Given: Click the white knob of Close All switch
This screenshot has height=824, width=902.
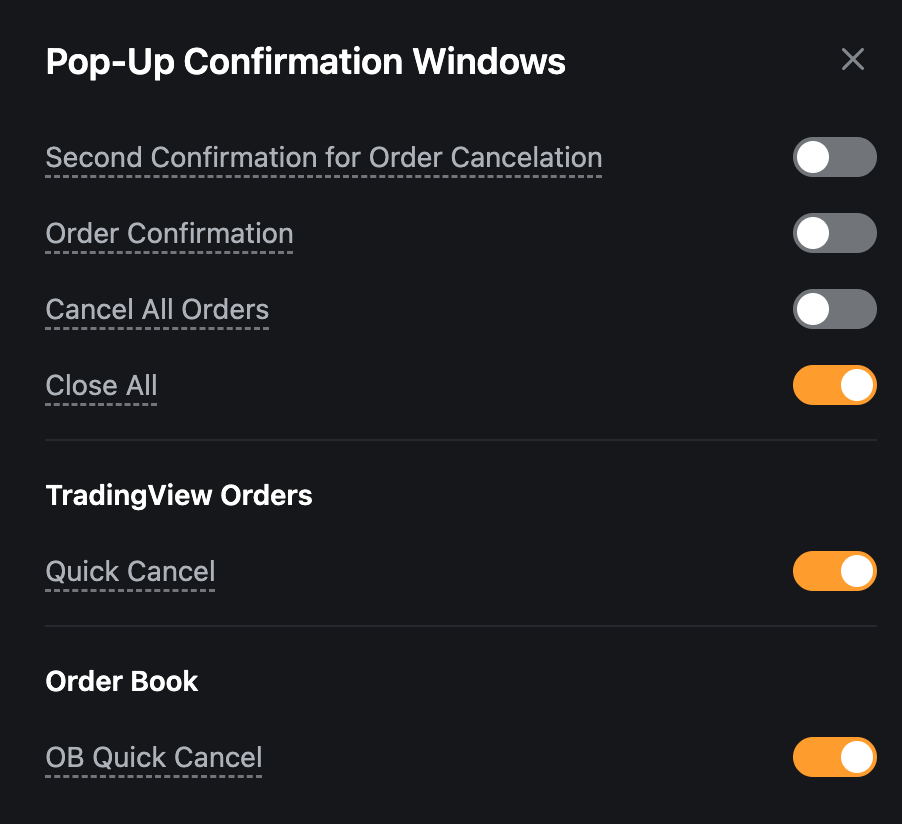Looking at the screenshot, I should pos(857,386).
